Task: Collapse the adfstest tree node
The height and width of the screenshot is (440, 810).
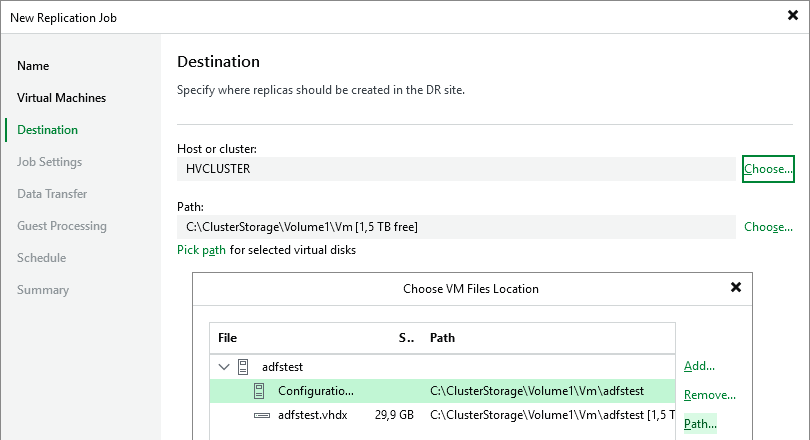Action: coord(224,367)
